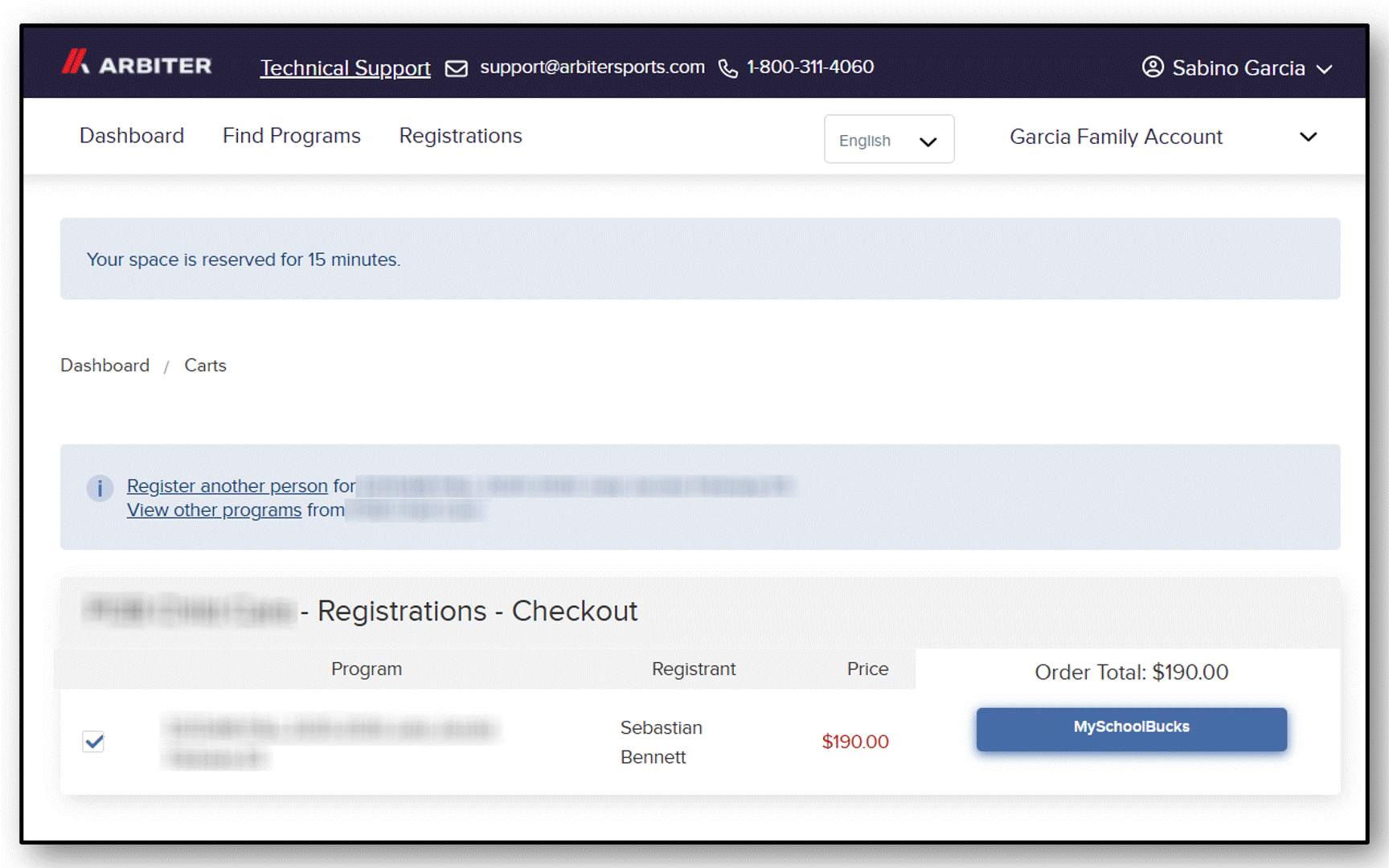Open the Technical Support link

click(x=345, y=68)
